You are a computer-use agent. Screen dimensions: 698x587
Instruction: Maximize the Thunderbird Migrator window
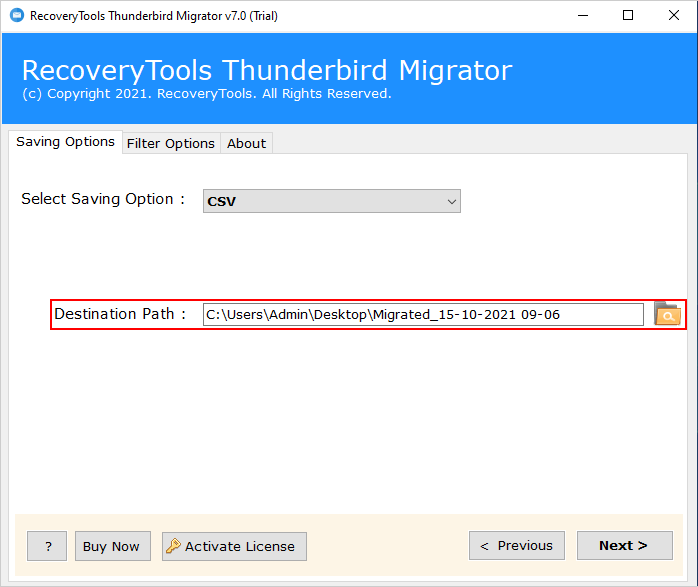[x=628, y=16]
